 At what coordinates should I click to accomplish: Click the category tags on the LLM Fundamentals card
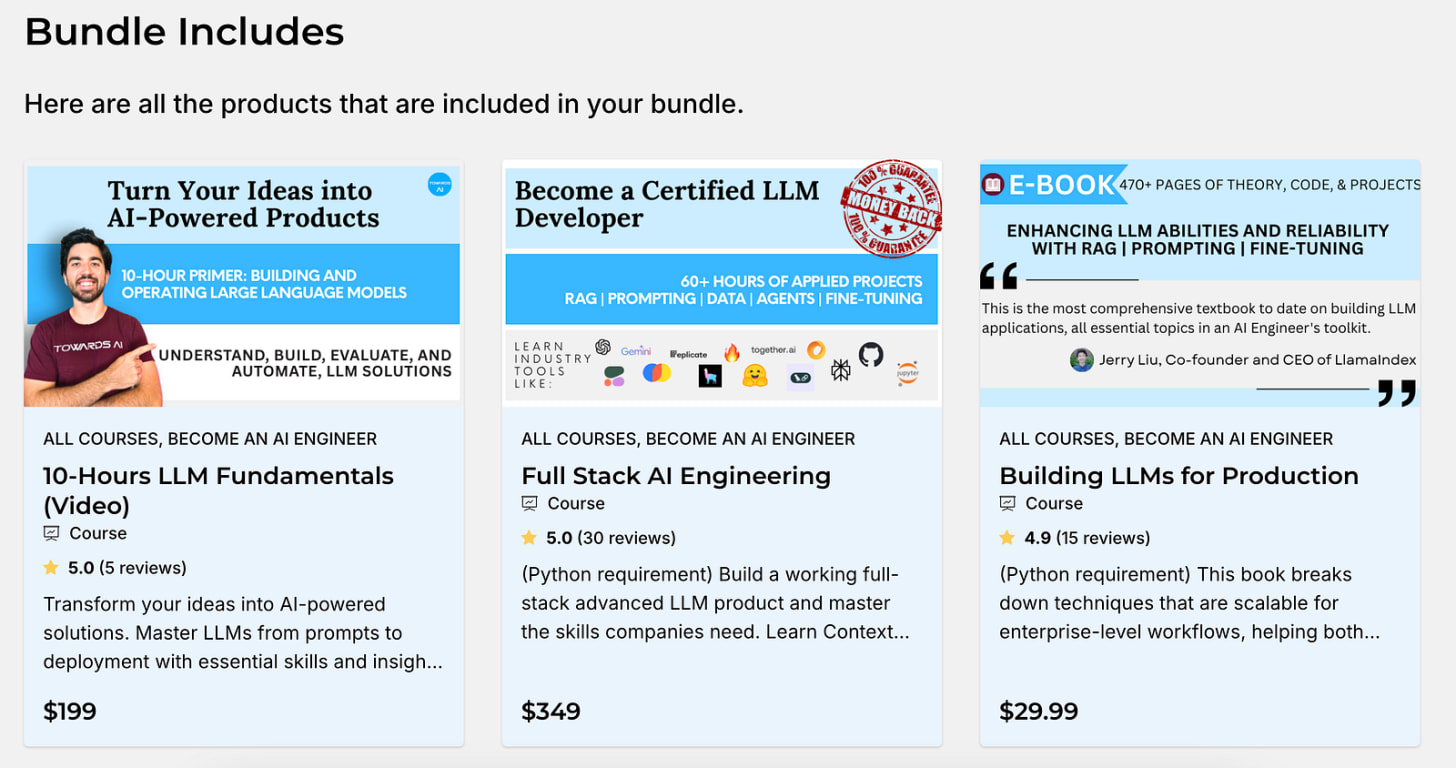click(x=210, y=439)
